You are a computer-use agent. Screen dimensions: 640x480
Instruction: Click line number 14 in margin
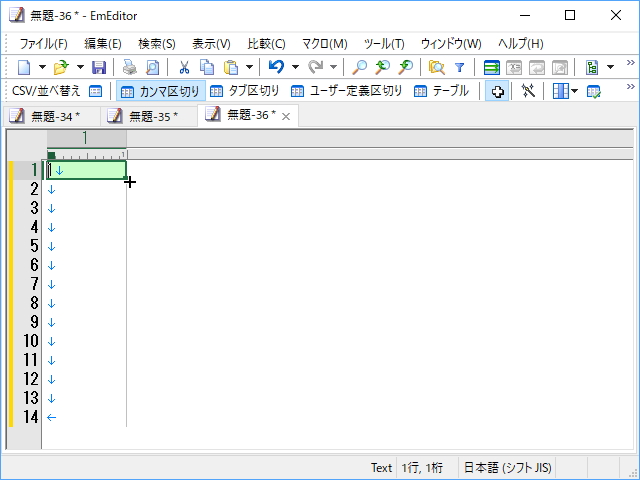(x=31, y=417)
